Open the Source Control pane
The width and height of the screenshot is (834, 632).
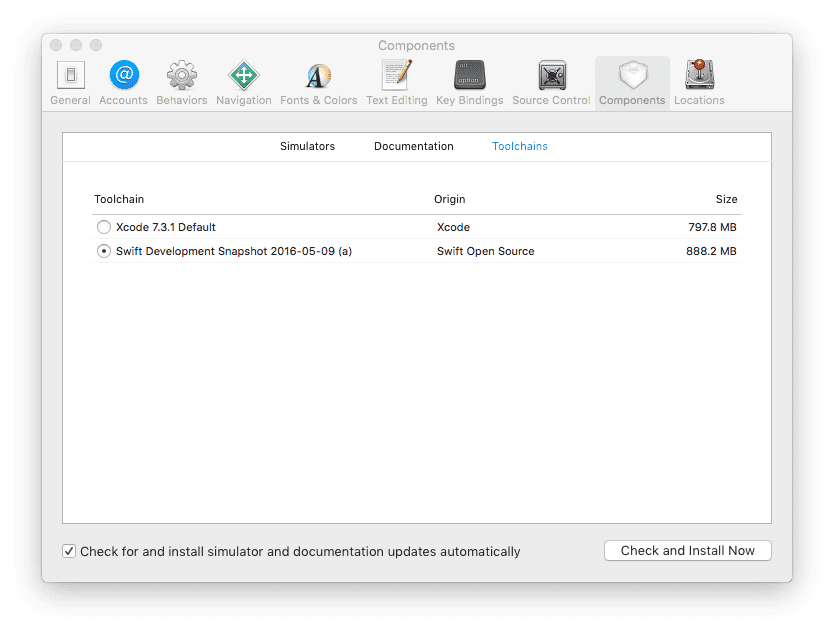coord(551,82)
